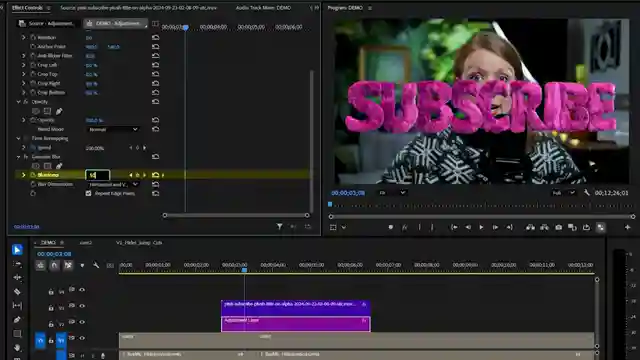Click the Program monitor timecode 00;00;03;08
Image resolution: width=640 pixels, height=360 pixels.
(x=348, y=193)
